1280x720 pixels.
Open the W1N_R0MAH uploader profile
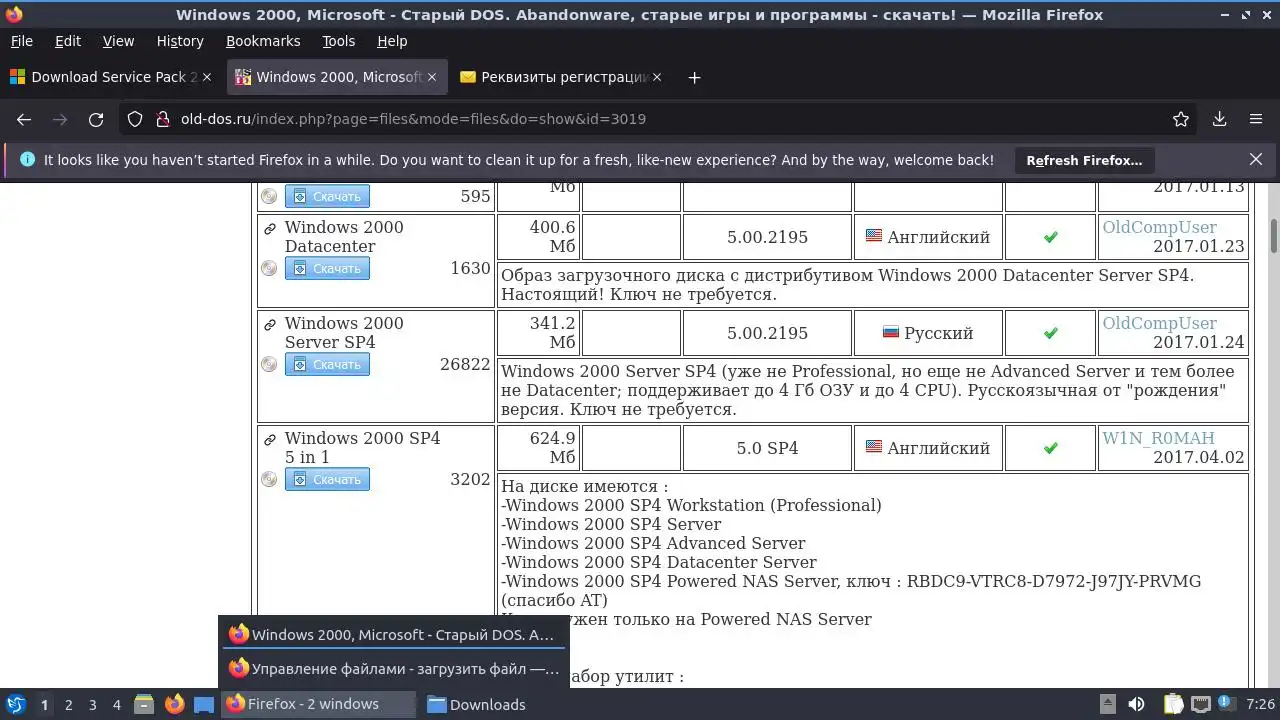coord(1158,438)
